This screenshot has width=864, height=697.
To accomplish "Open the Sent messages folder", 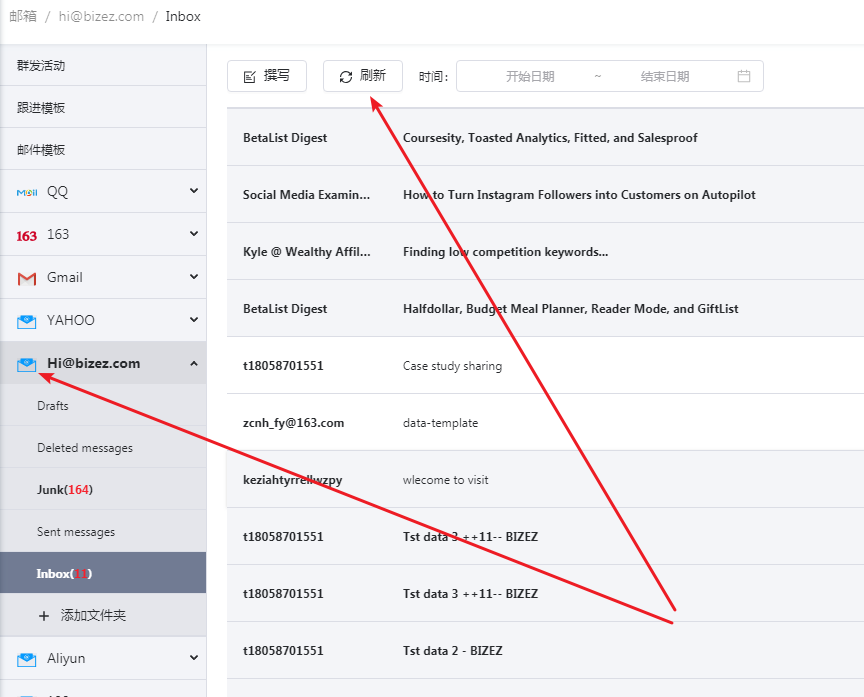I will tap(76, 532).
